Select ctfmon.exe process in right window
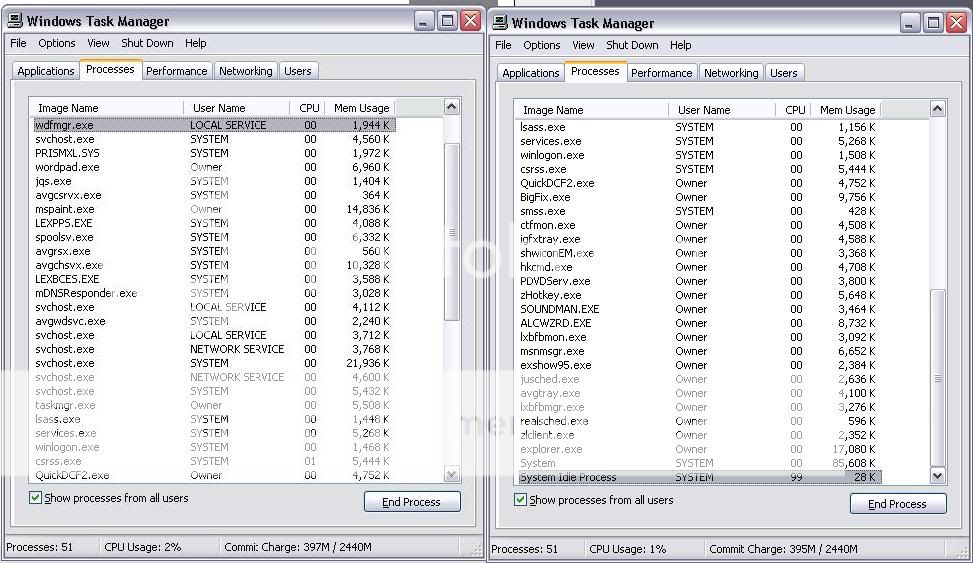This screenshot has height=563, width=973. pyautogui.click(x=699, y=225)
